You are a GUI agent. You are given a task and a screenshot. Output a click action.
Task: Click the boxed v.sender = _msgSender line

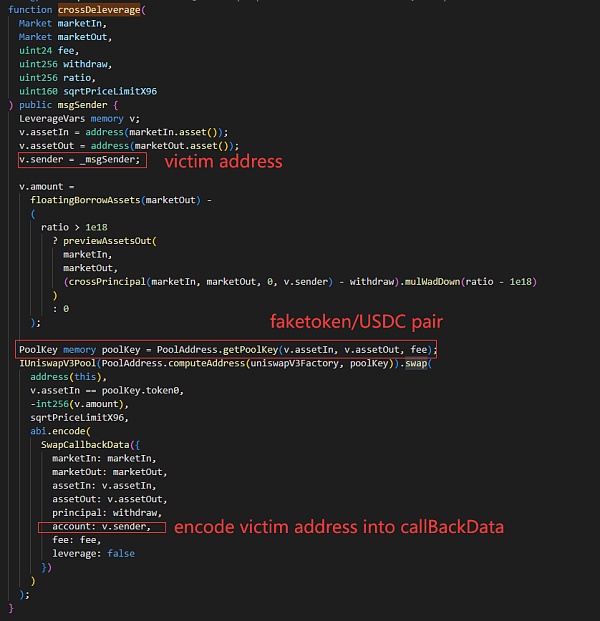[x=82, y=160]
